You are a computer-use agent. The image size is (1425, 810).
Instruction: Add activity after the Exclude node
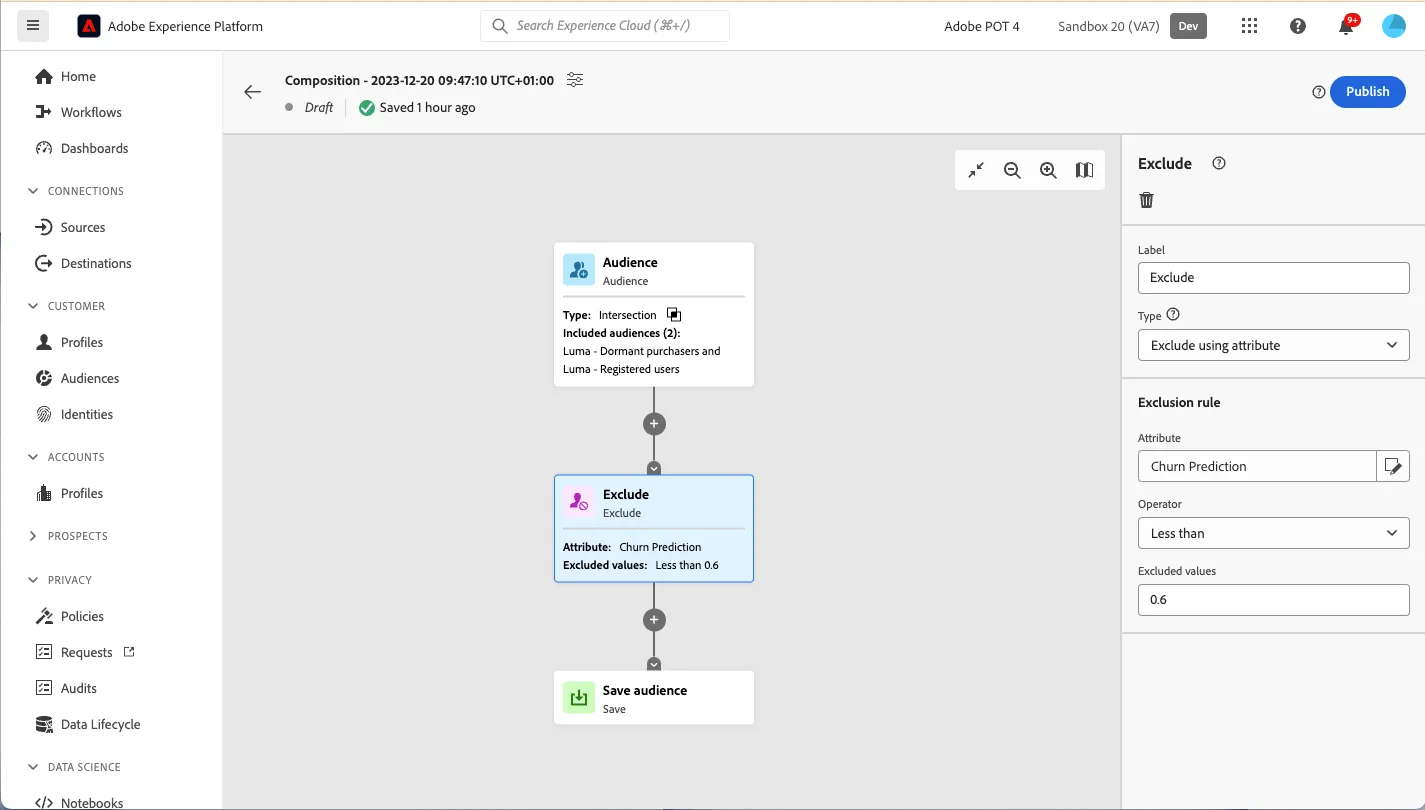pos(654,620)
